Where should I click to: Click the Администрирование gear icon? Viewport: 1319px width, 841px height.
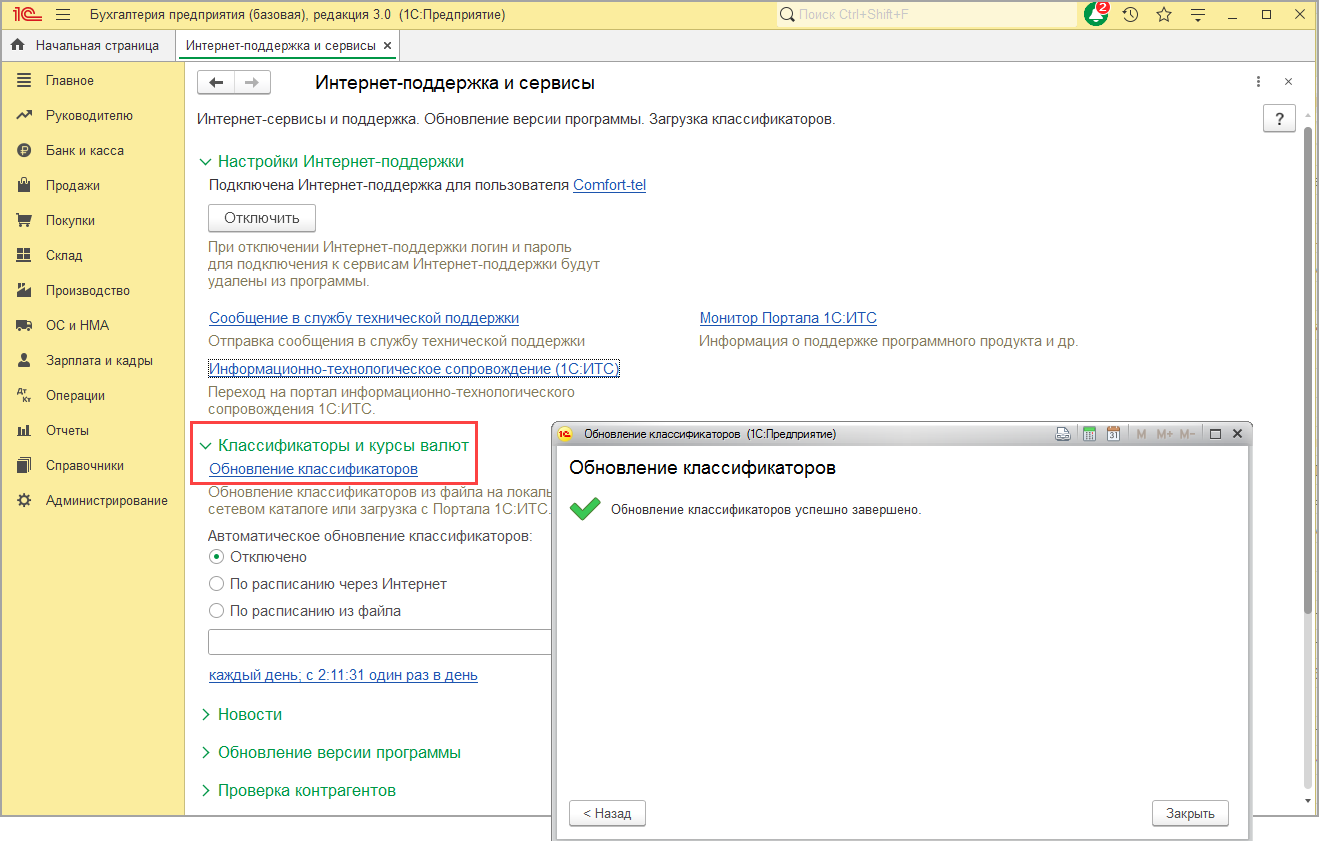[x=25, y=501]
